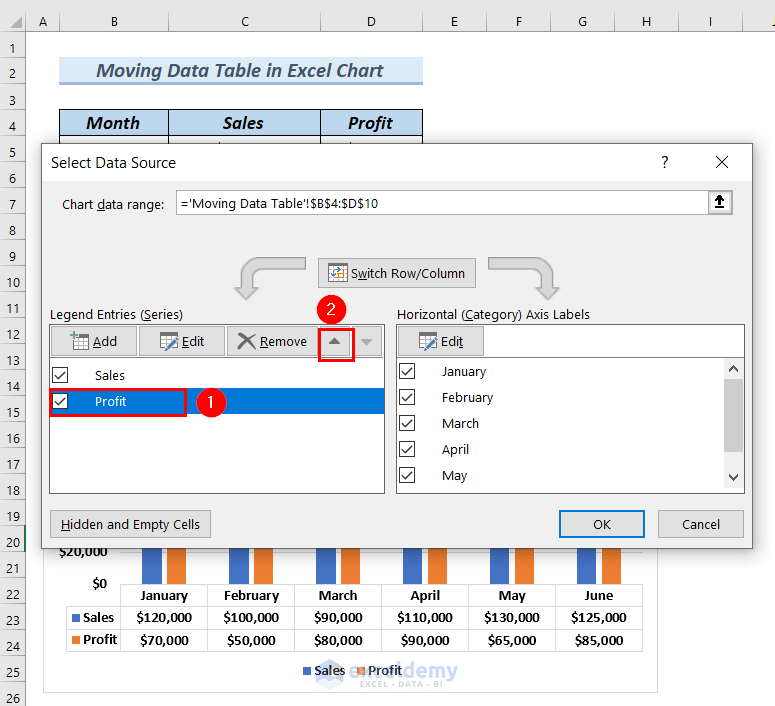Select the Profit series entry
The image size is (775, 706).
point(217,401)
